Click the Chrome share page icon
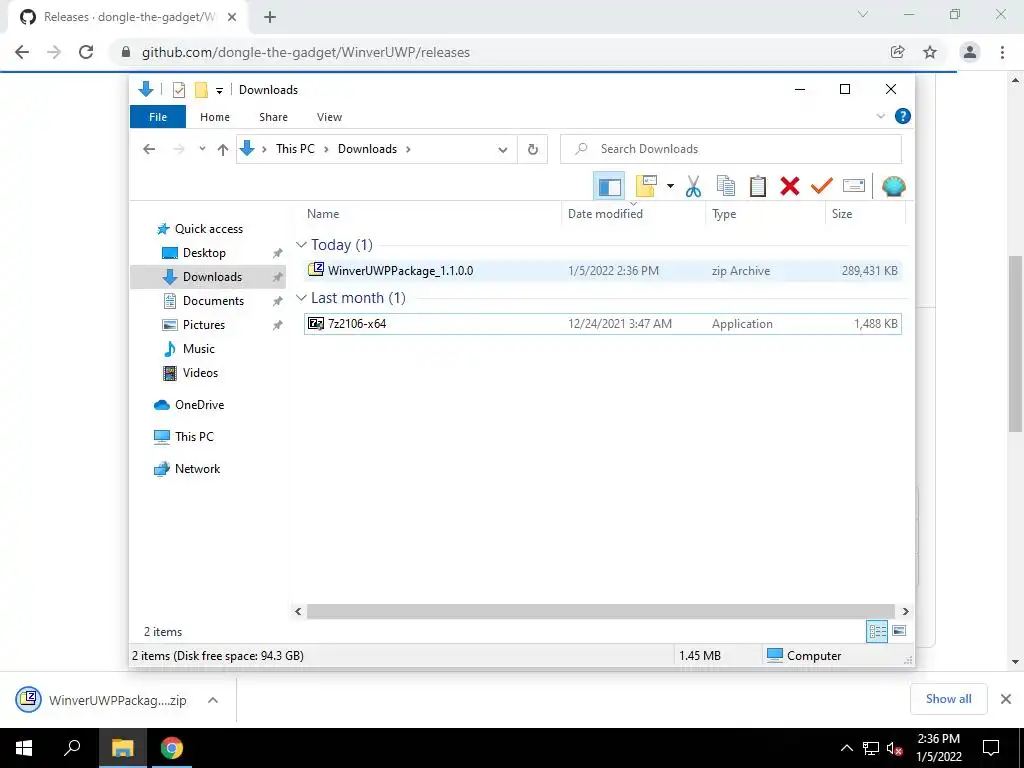 (x=898, y=52)
